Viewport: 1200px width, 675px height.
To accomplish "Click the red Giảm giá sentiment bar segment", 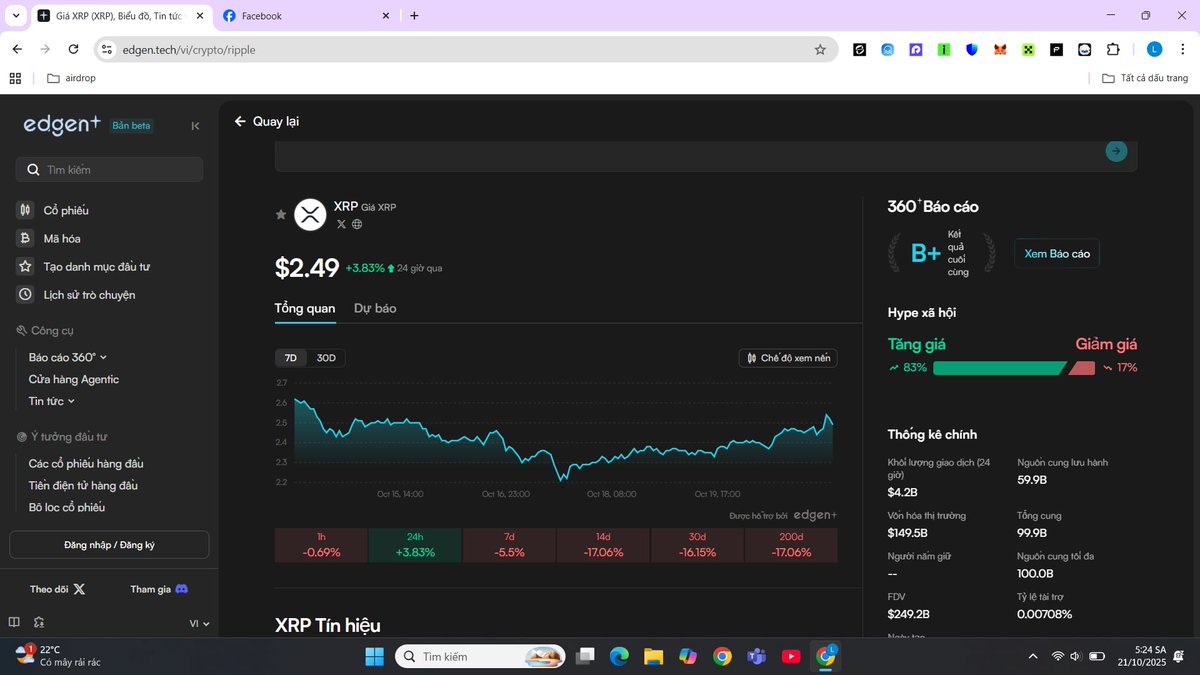I will [1082, 368].
